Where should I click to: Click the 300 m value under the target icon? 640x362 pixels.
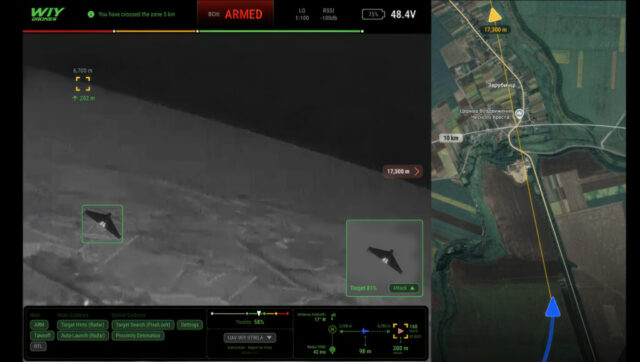(x=400, y=348)
